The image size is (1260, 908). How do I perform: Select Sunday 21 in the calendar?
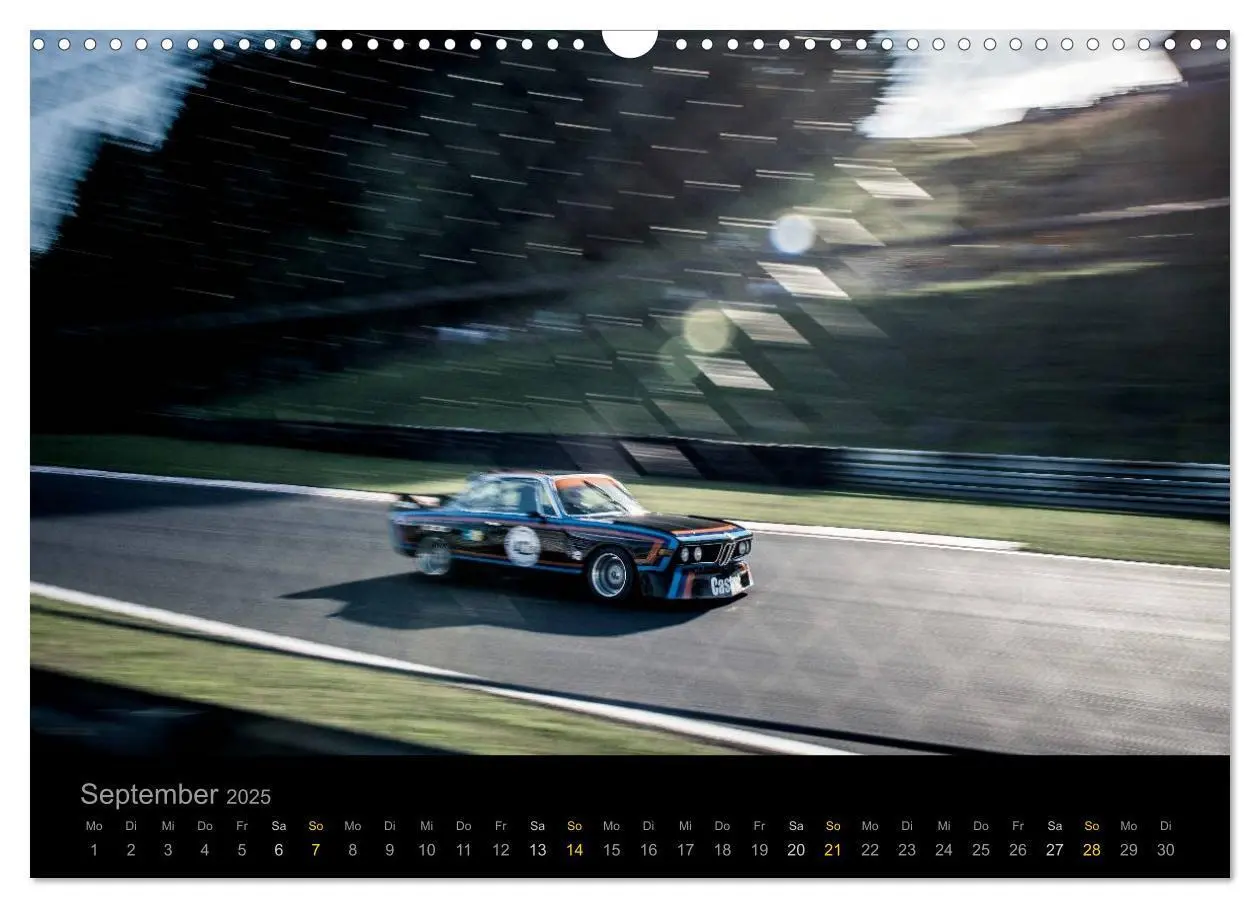click(833, 850)
